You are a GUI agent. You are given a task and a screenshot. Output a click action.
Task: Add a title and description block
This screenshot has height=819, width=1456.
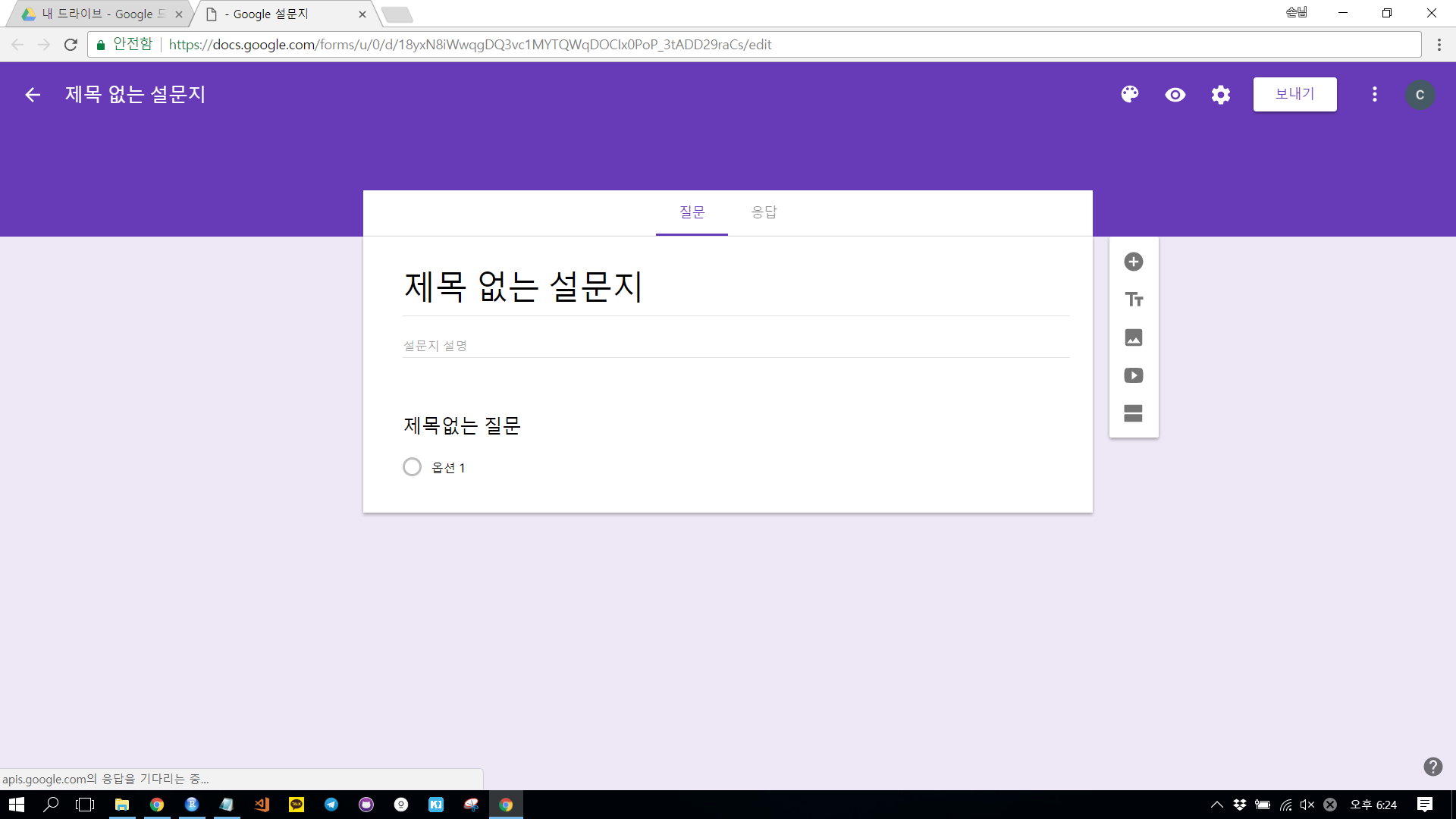tap(1134, 300)
